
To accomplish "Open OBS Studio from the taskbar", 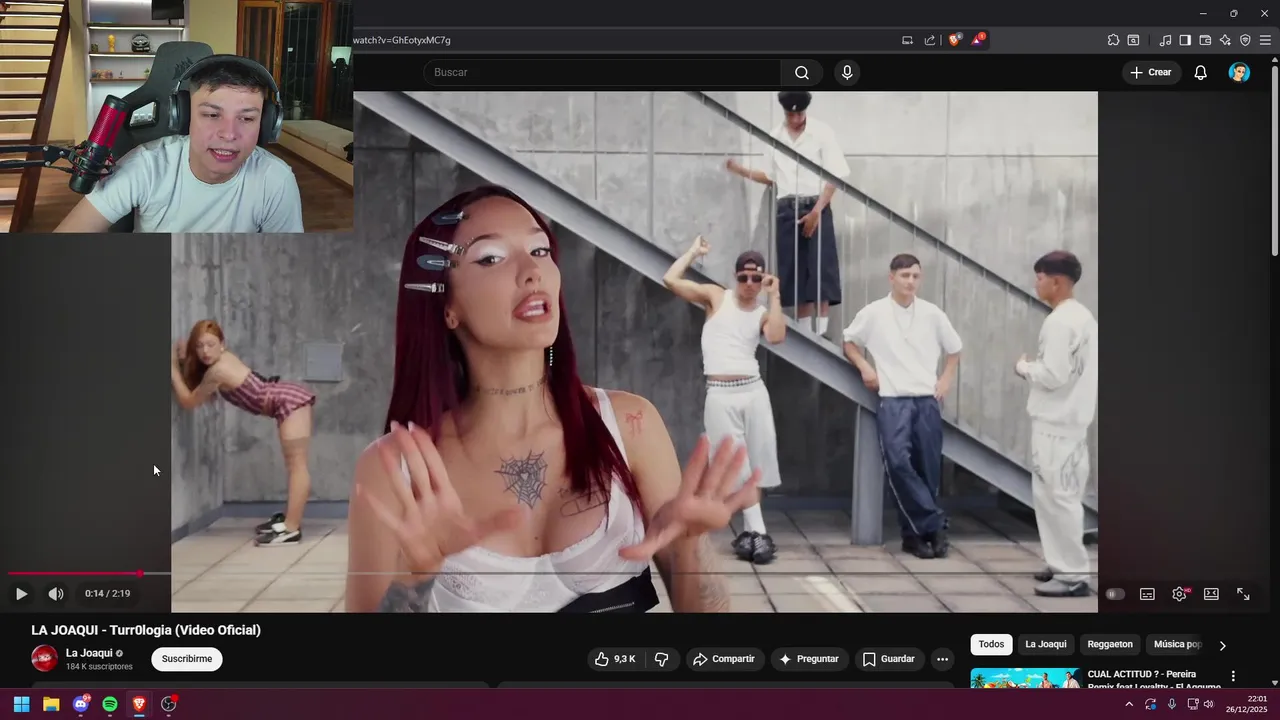I will click(169, 704).
